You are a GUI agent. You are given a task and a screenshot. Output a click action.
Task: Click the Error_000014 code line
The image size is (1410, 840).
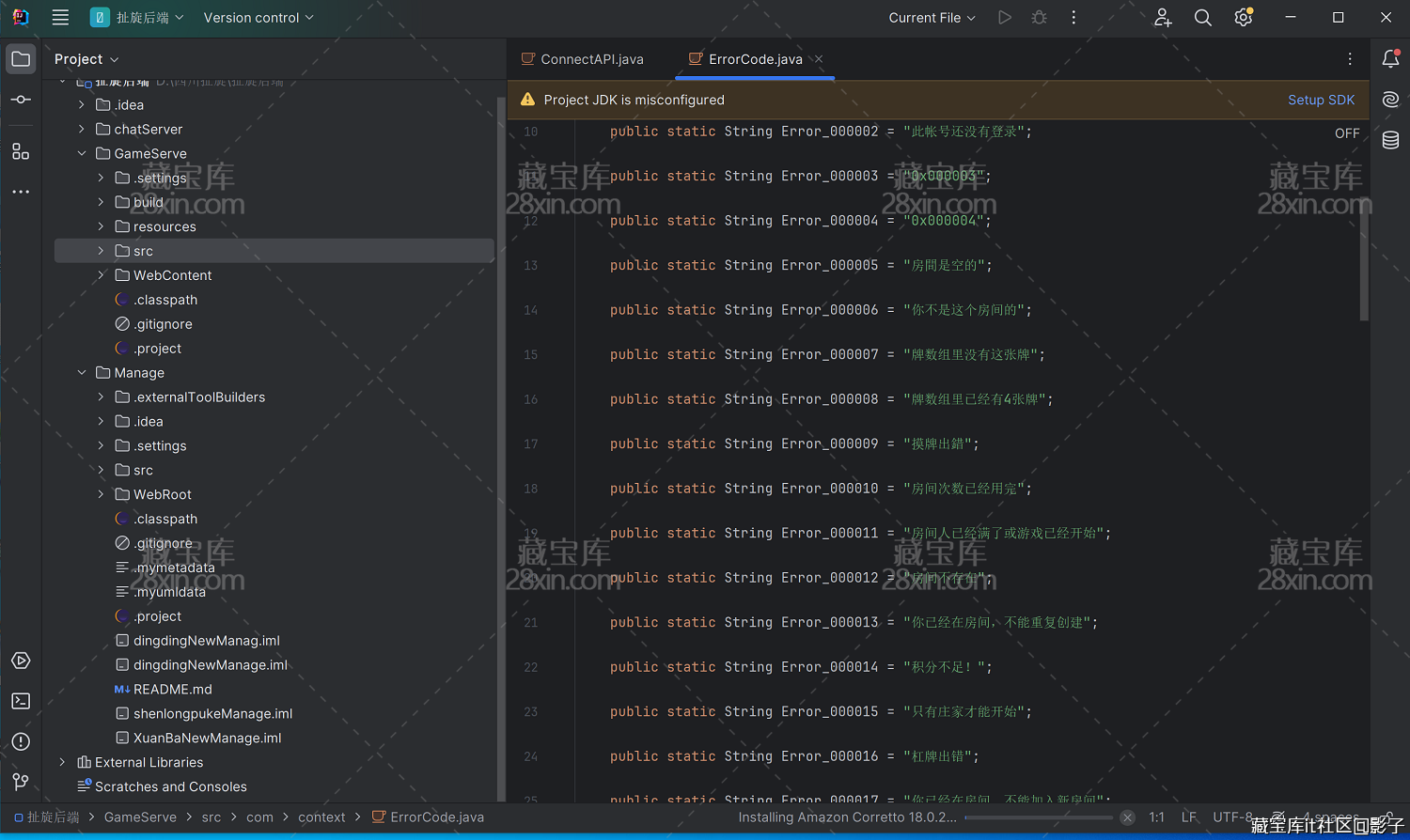[x=801, y=667]
